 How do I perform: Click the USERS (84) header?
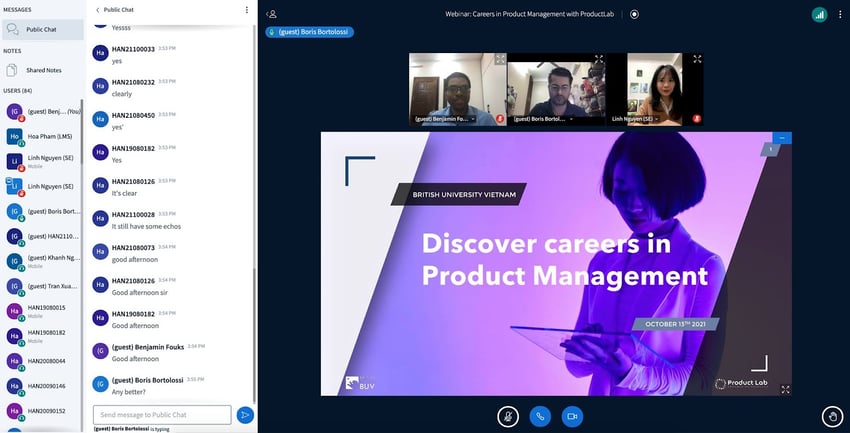tap(17, 91)
